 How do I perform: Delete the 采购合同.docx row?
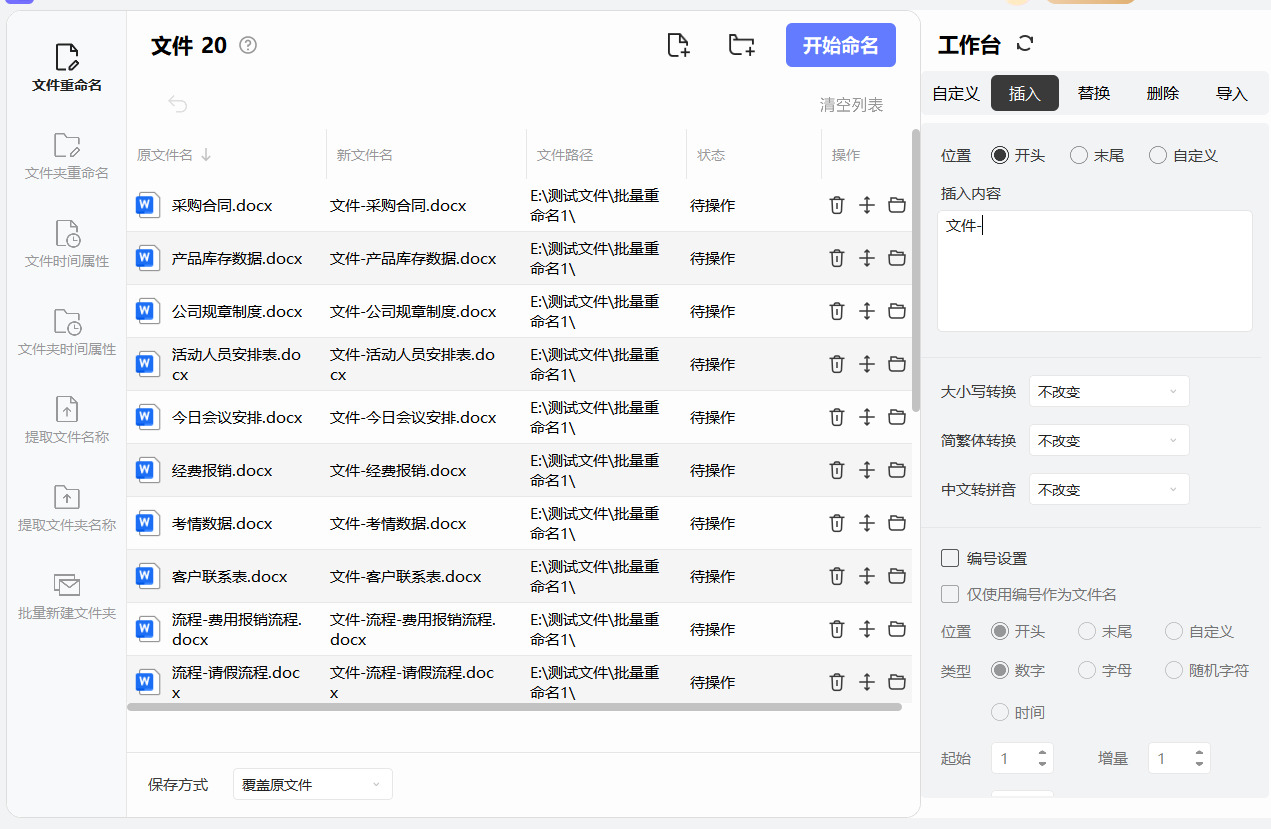click(837, 205)
